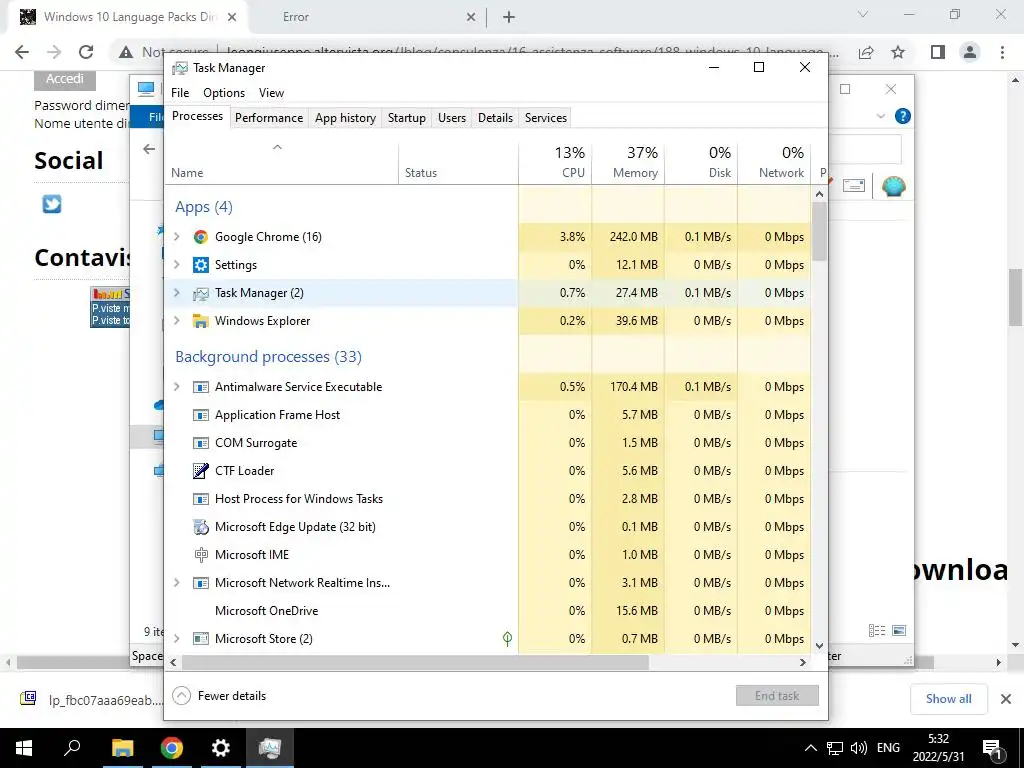Click the Application Frame Host icon
This screenshot has width=1024, height=768.
coord(200,415)
